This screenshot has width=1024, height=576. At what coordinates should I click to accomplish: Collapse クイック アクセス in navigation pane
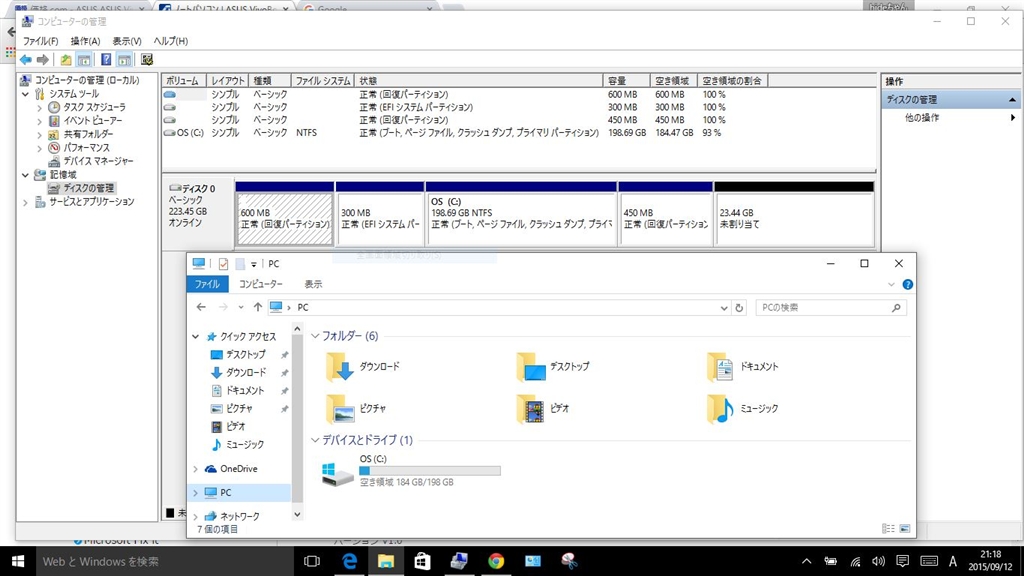click(195, 337)
